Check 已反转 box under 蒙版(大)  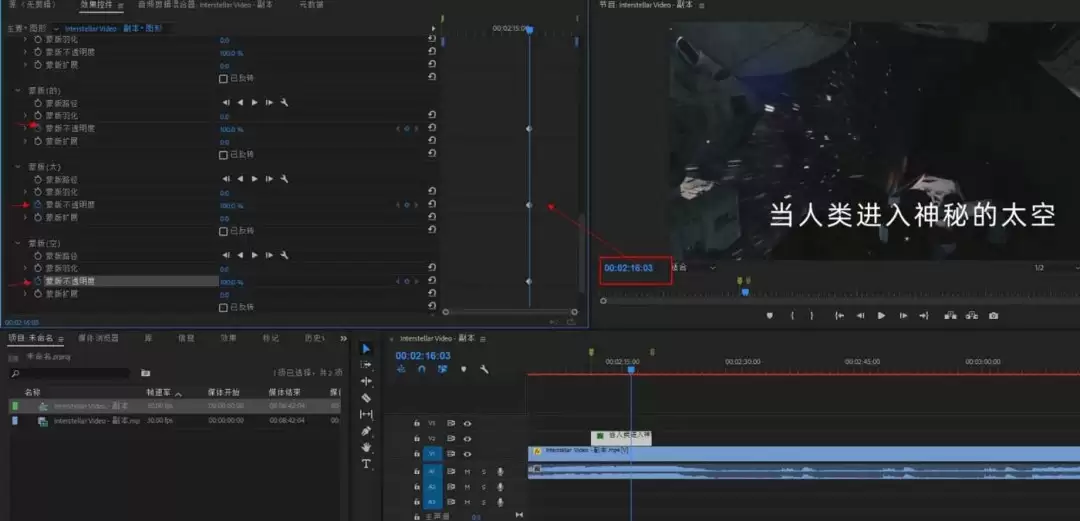[x=223, y=232]
